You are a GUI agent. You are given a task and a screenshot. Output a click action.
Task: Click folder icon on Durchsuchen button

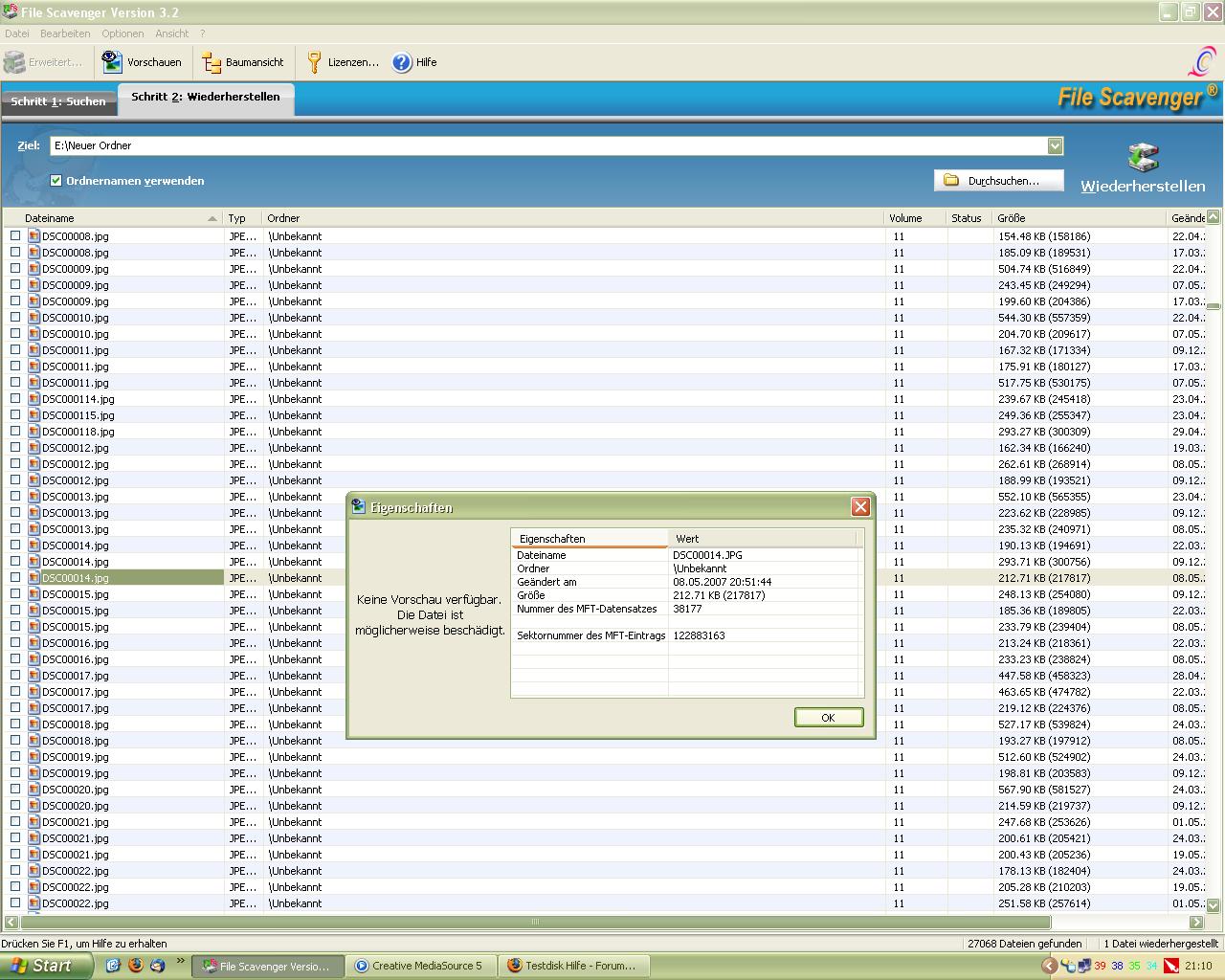point(951,180)
